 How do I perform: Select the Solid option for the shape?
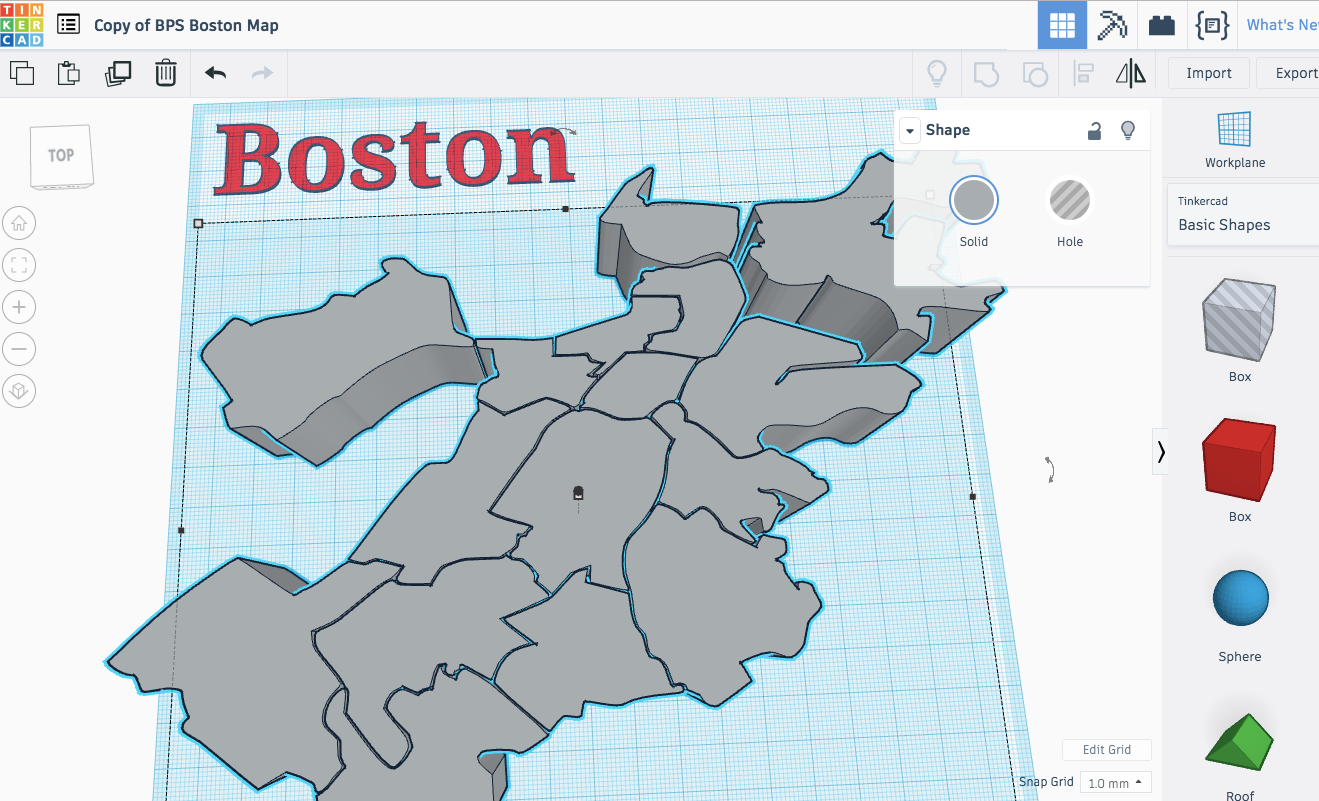pyautogui.click(x=972, y=199)
